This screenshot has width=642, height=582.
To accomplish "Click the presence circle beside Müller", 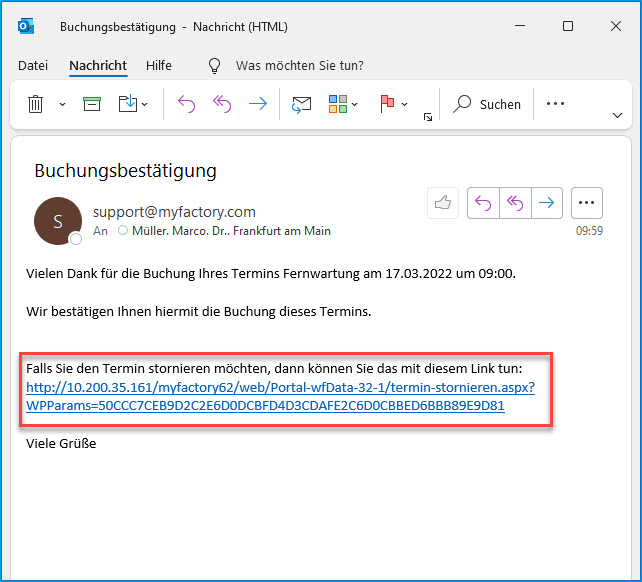I will [x=123, y=230].
